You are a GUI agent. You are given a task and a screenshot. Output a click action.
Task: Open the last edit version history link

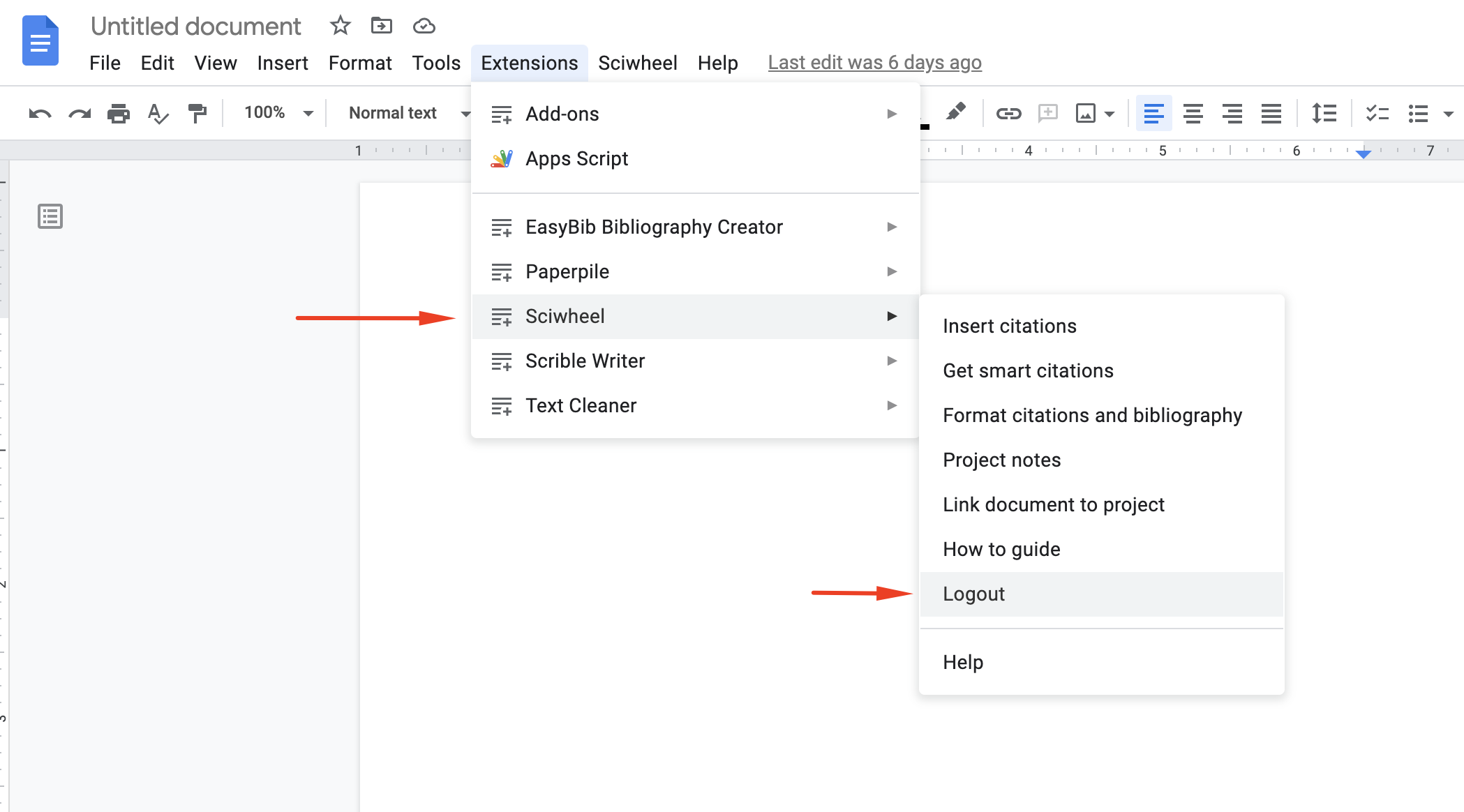pos(874,63)
